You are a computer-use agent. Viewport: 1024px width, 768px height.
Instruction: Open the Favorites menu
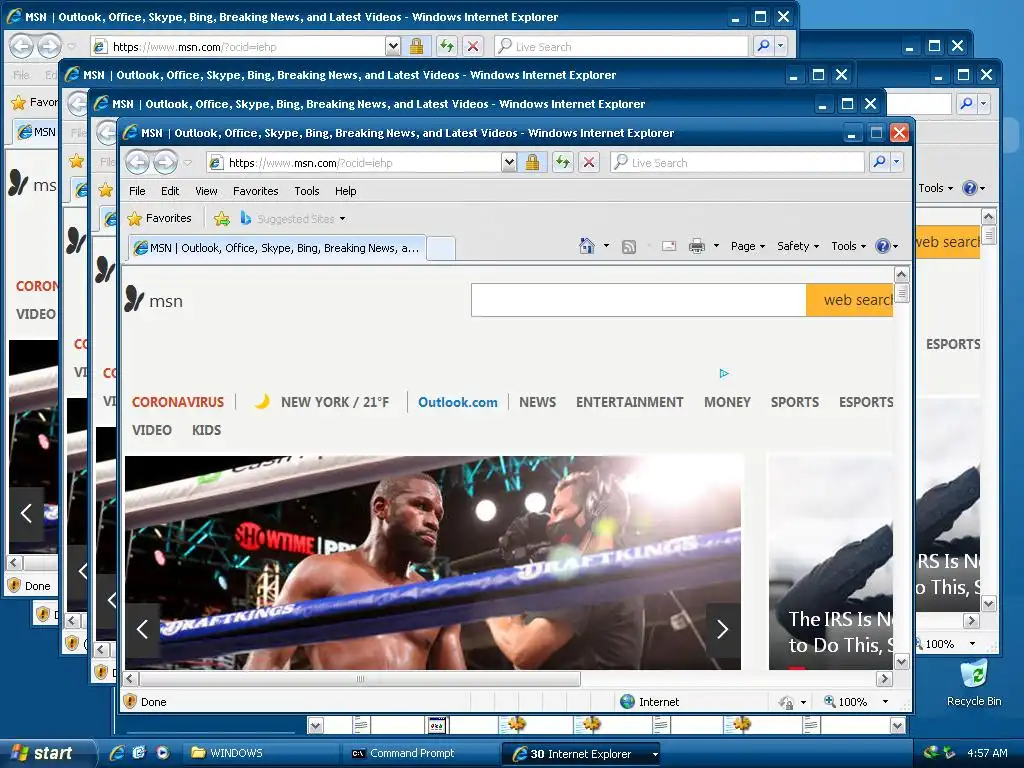[255, 191]
